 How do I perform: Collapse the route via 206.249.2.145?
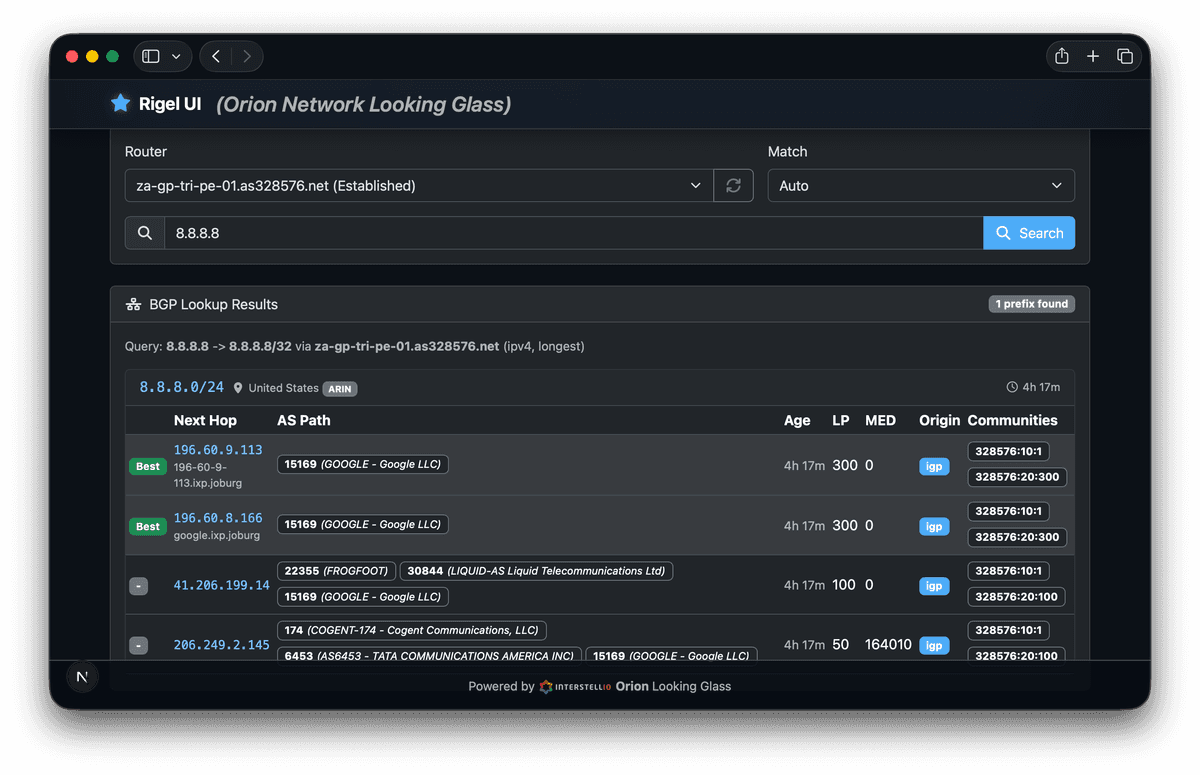(x=138, y=645)
